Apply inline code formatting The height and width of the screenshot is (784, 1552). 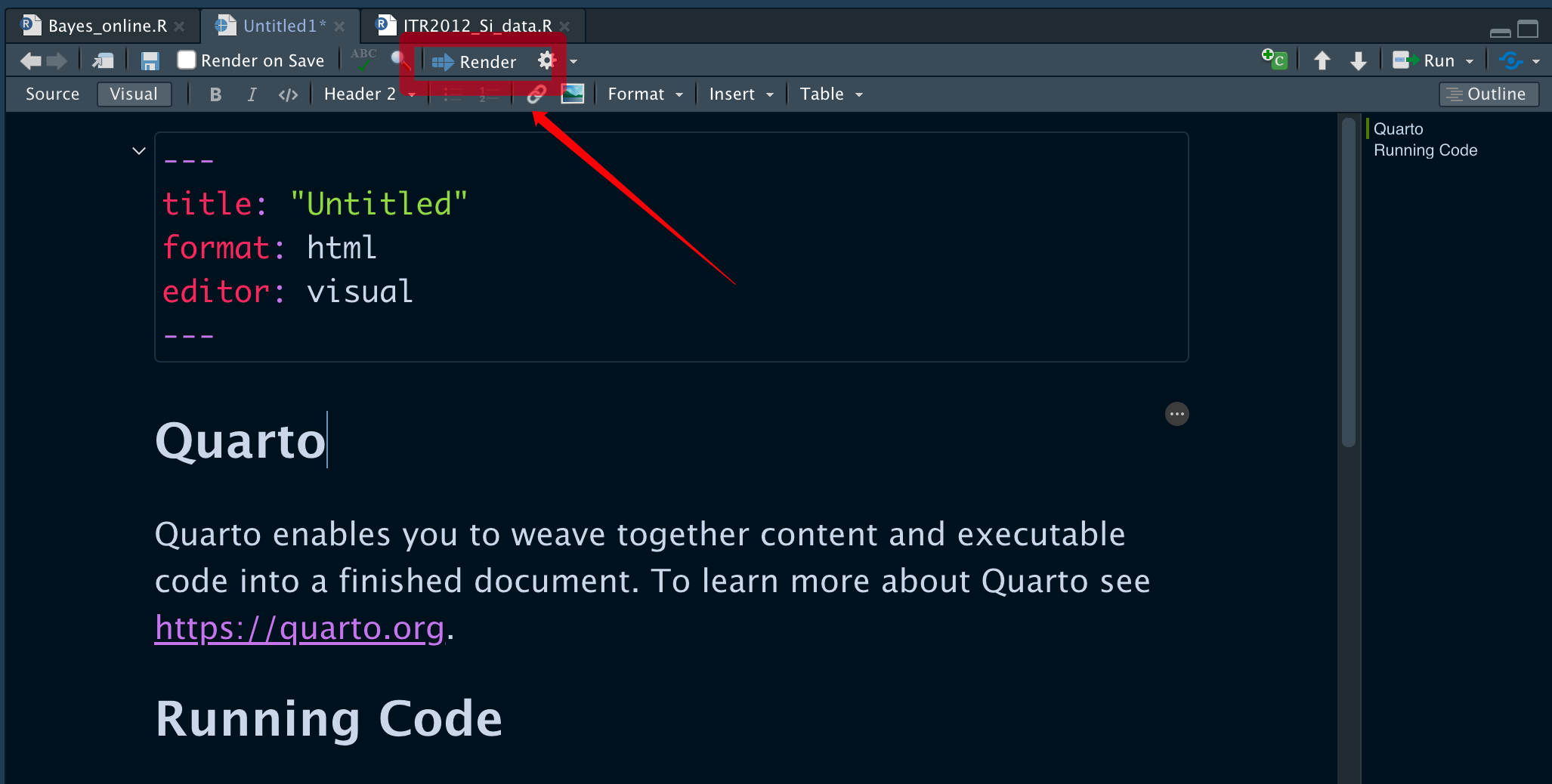click(288, 94)
